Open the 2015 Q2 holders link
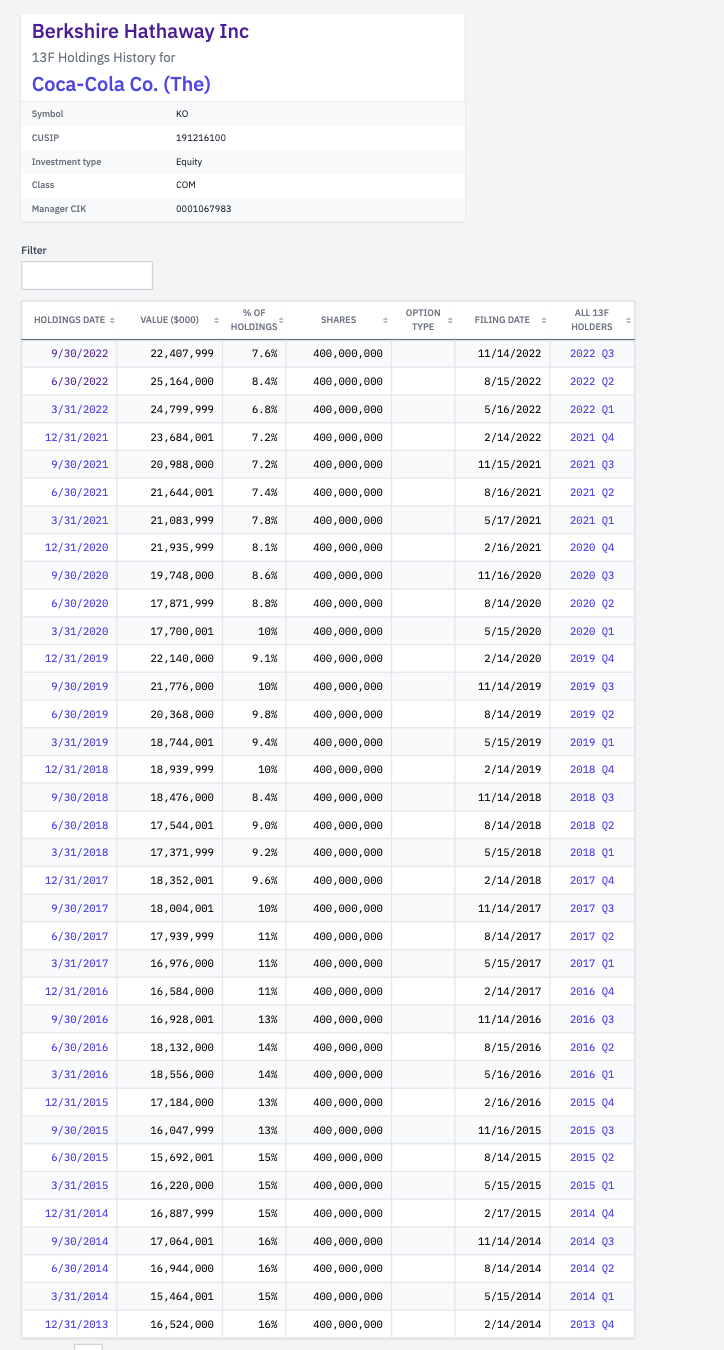 (x=592, y=1158)
